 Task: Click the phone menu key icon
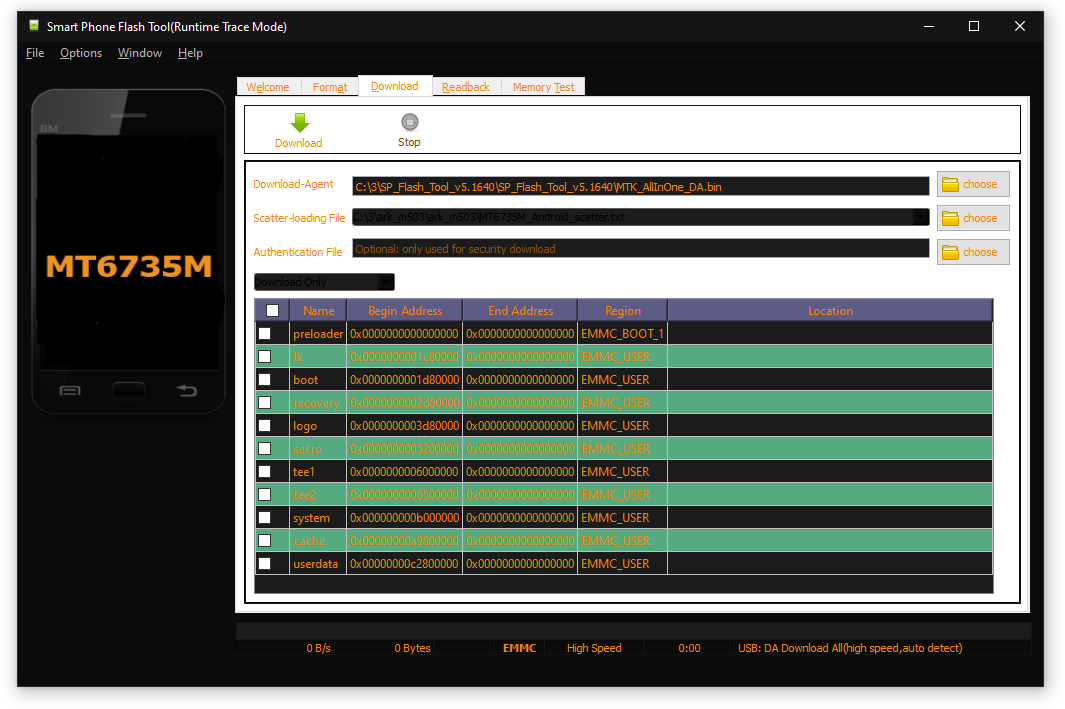[x=70, y=390]
